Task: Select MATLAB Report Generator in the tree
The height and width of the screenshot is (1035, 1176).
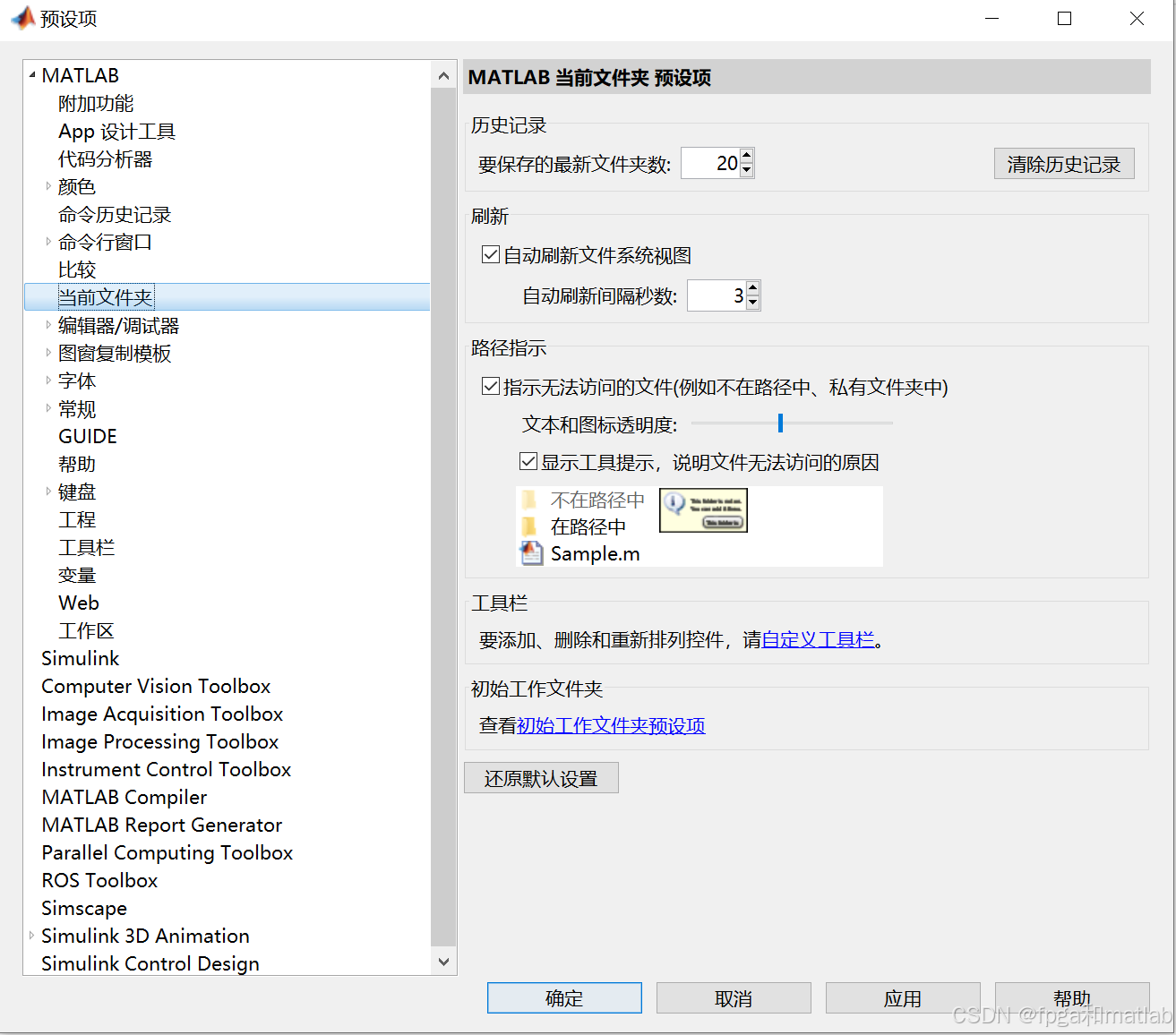Action: pos(162,825)
